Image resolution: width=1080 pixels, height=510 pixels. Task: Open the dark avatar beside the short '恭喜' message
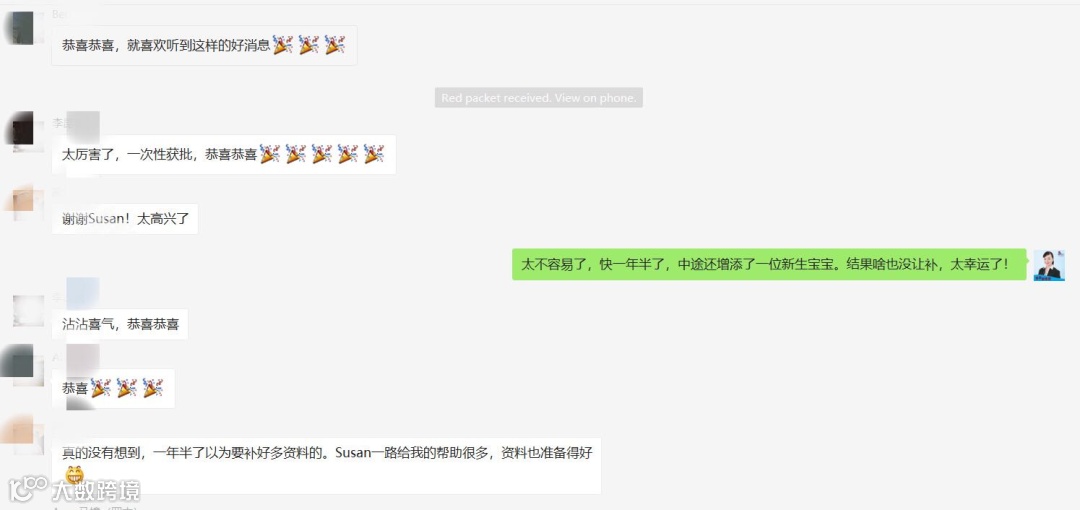pyautogui.click(x=17, y=361)
